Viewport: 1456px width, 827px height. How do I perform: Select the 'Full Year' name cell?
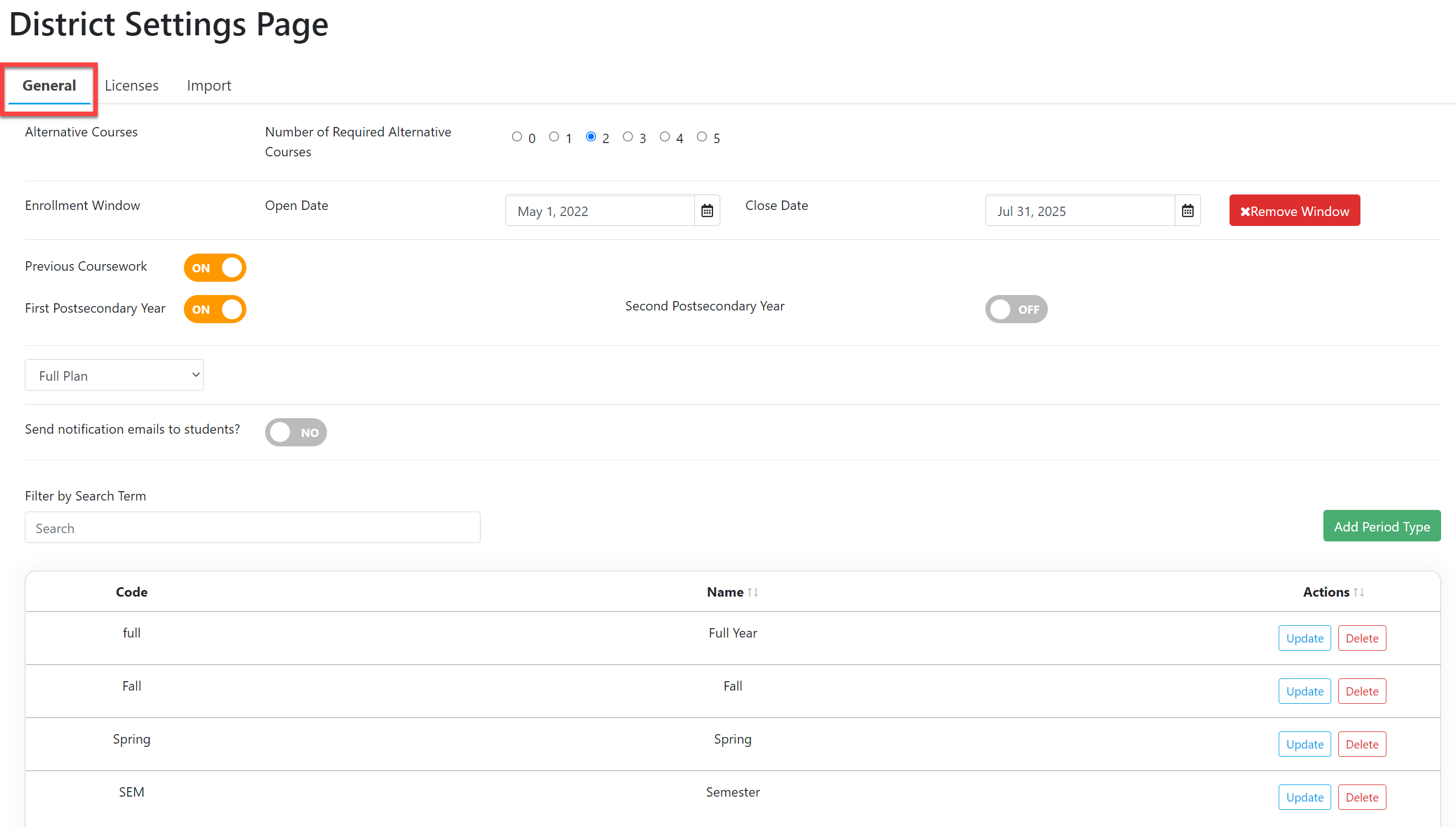coord(732,633)
